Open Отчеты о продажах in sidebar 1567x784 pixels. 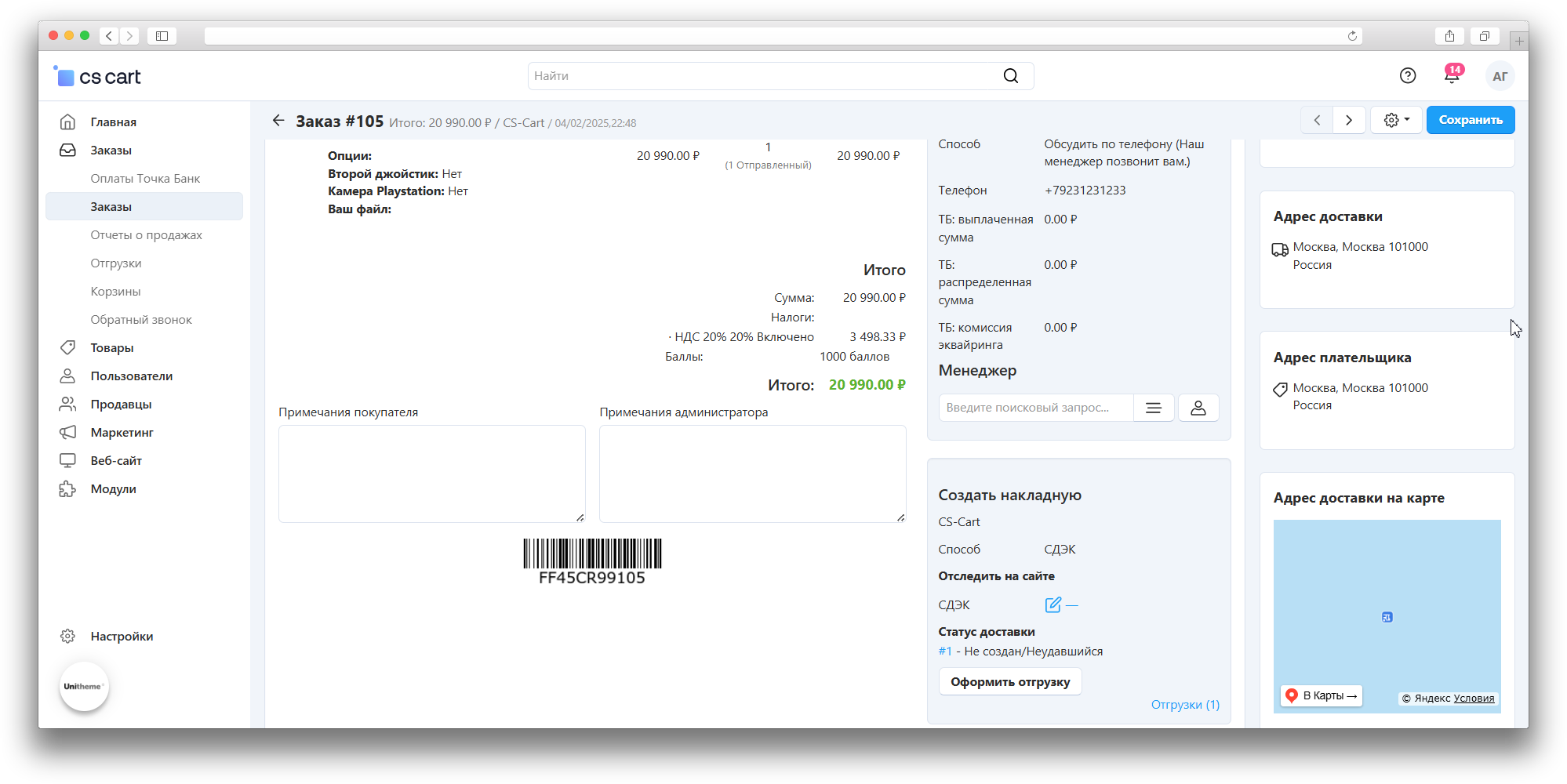pyautogui.click(x=146, y=235)
